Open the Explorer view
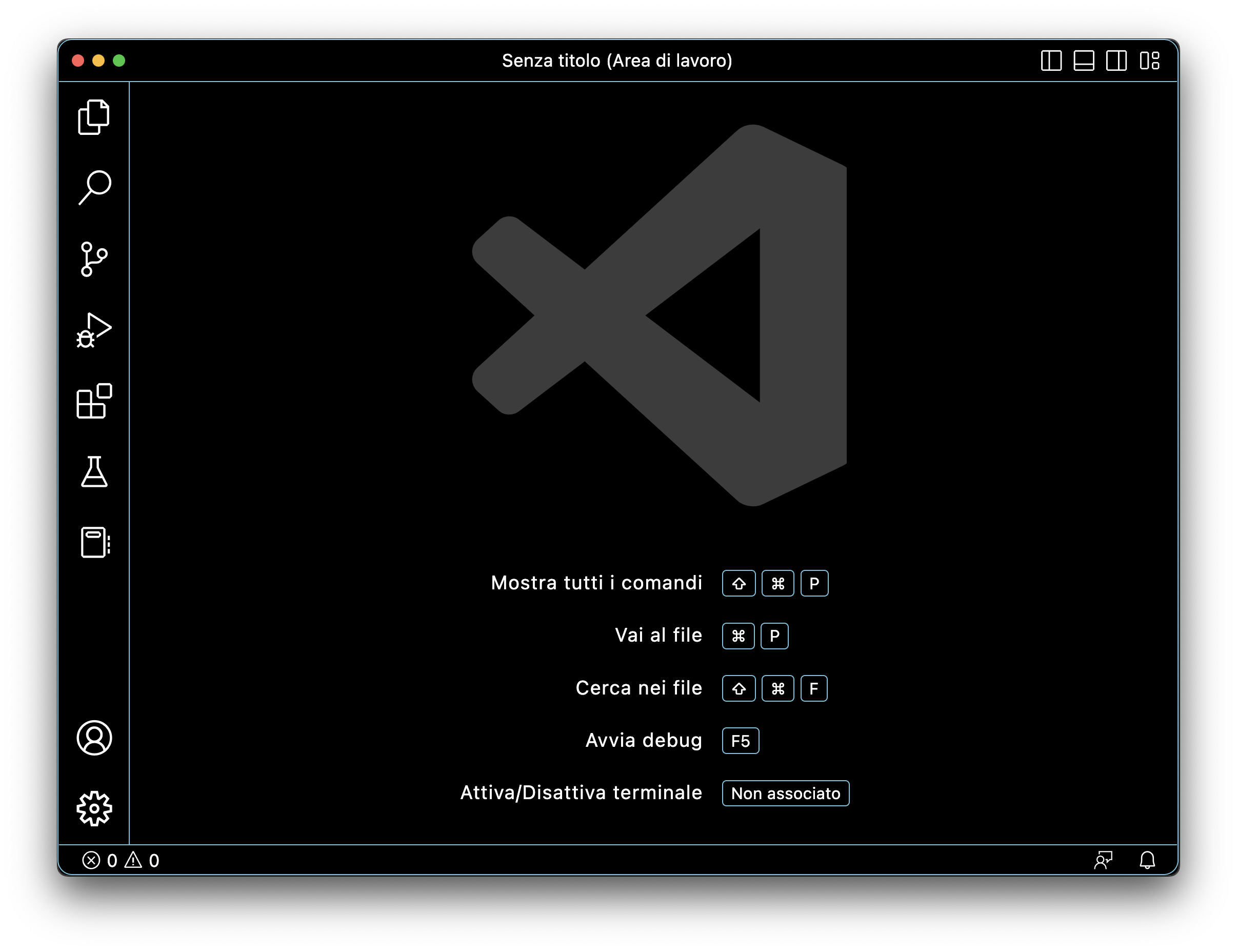This screenshot has height=952, width=1237. [94, 117]
